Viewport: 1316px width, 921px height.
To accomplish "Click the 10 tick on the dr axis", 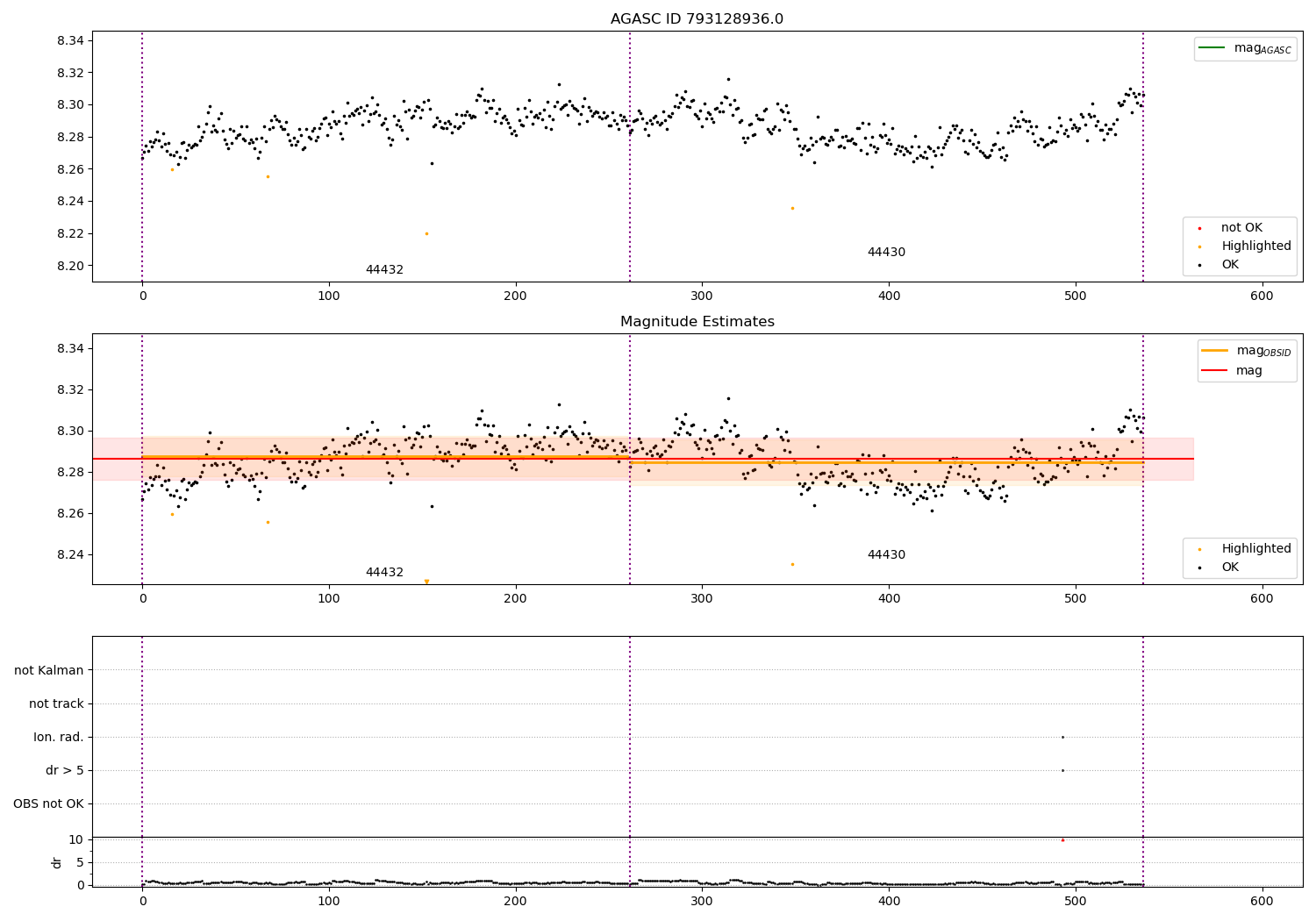I will pyautogui.click(x=76, y=840).
